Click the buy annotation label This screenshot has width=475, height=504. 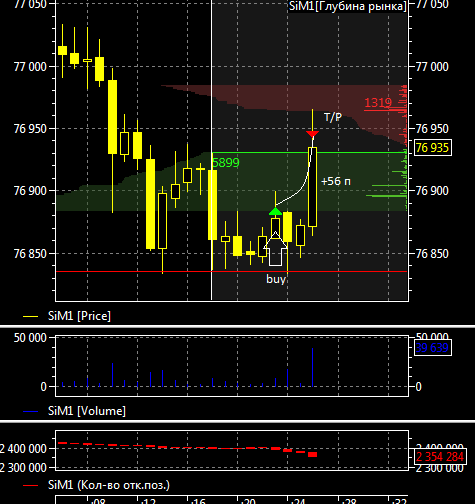[x=276, y=279]
